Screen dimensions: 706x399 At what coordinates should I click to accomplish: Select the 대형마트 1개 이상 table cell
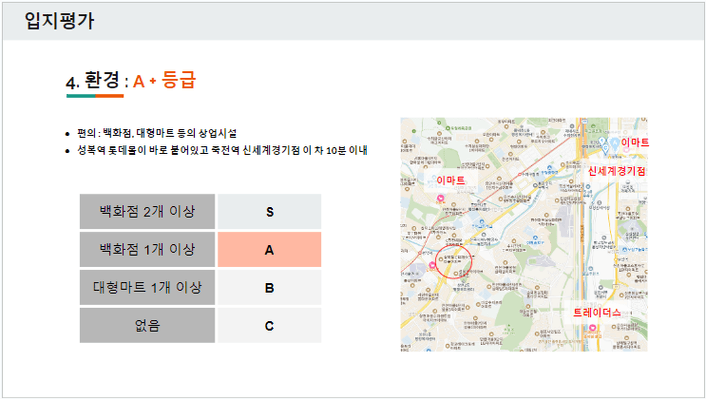pos(147,288)
